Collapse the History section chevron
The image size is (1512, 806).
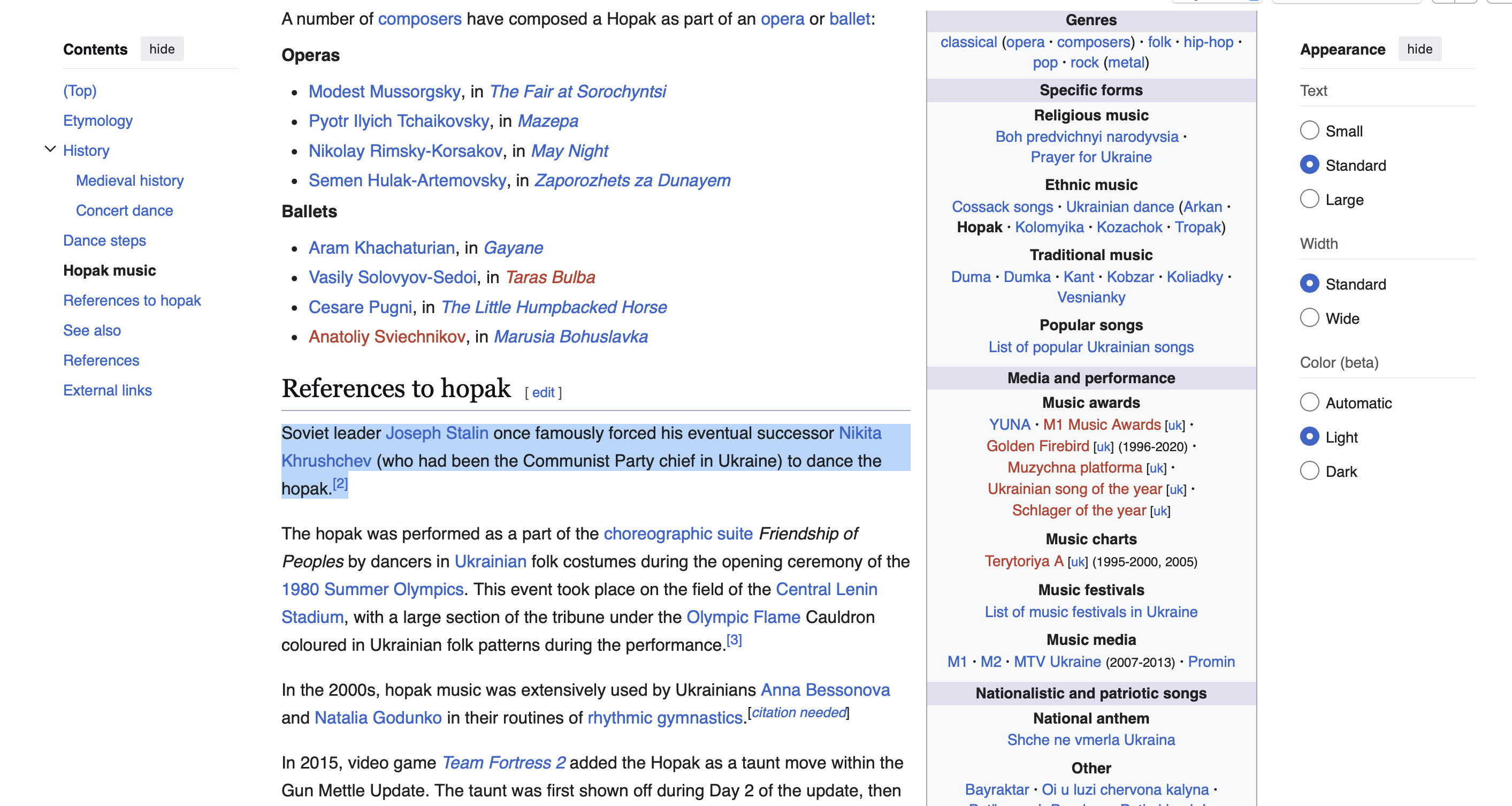point(50,149)
